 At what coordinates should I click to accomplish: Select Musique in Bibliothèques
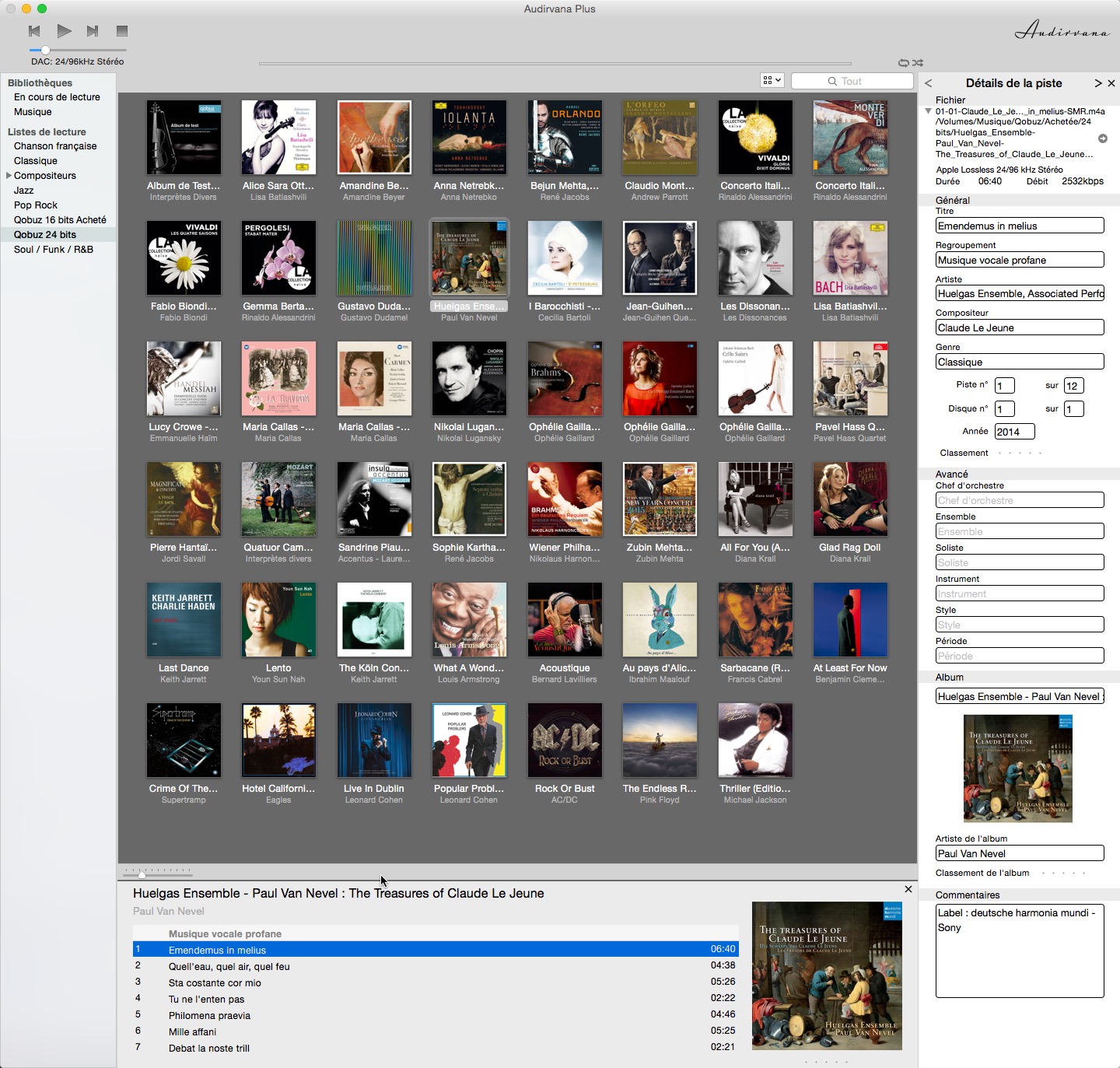click(33, 112)
